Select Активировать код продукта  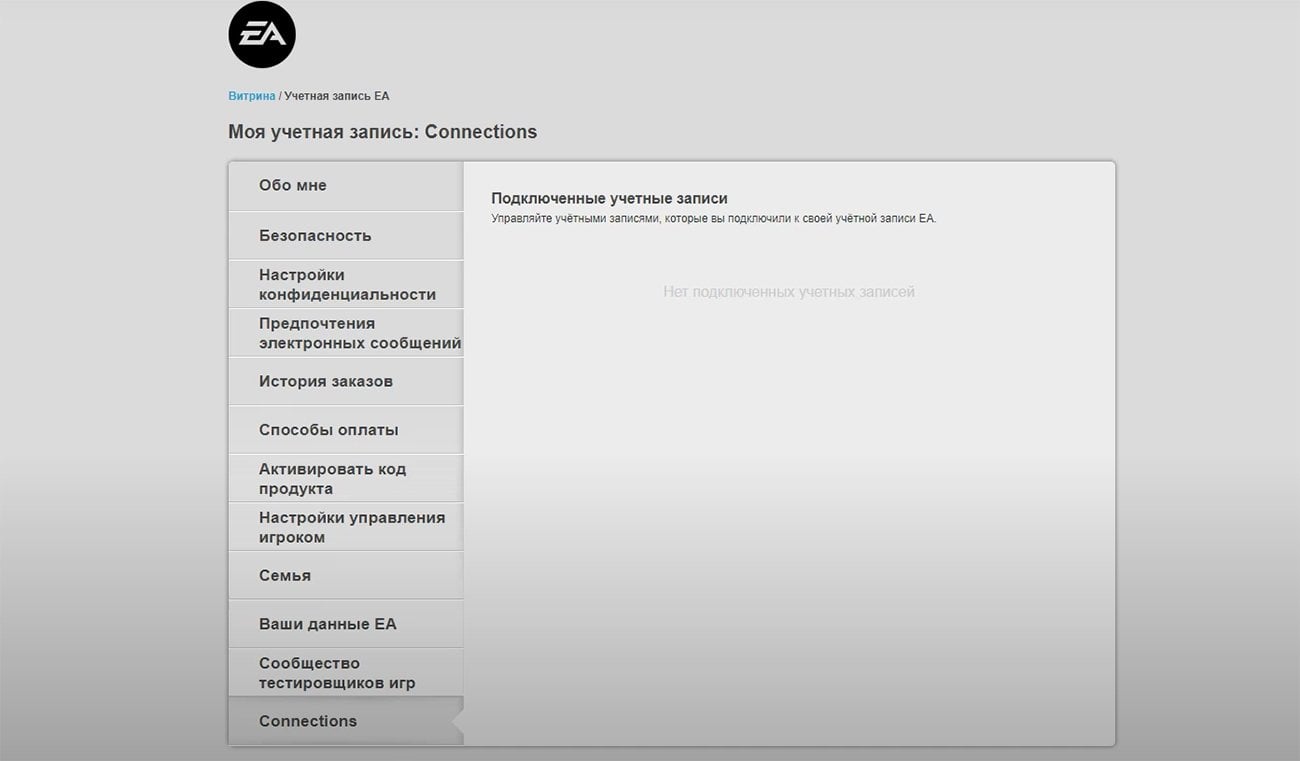[x=346, y=478]
